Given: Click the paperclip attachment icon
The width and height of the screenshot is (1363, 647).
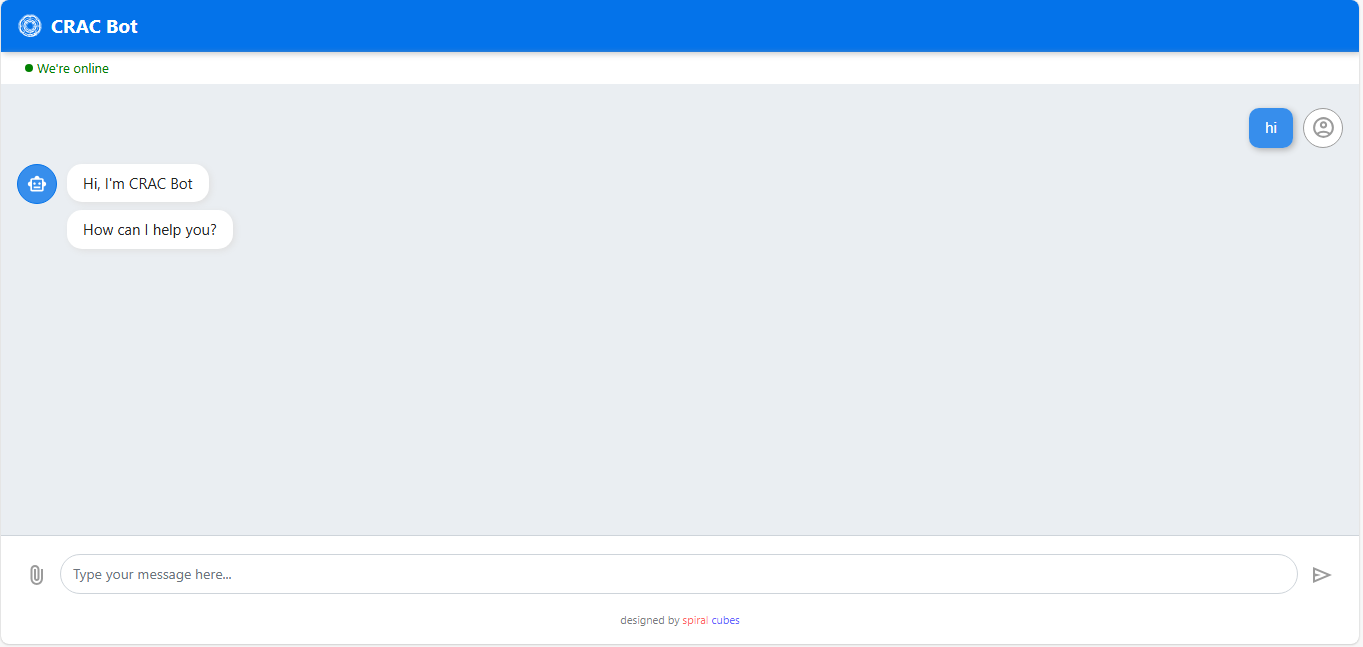Looking at the screenshot, I should click(x=36, y=575).
